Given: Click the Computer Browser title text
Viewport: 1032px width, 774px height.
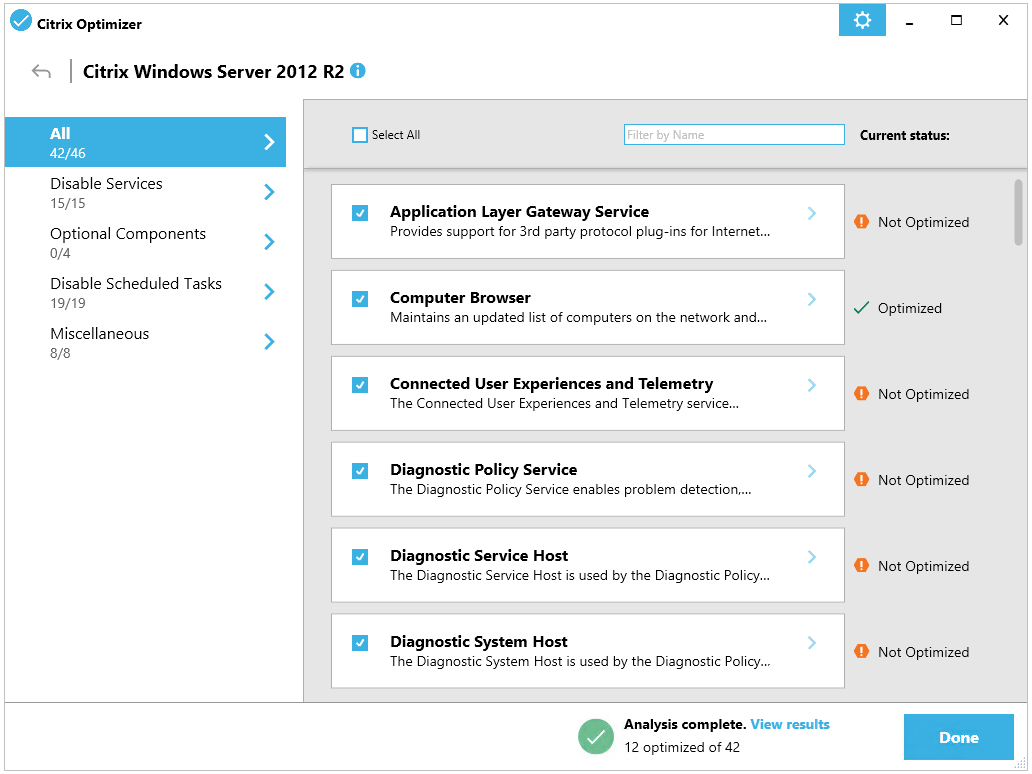Looking at the screenshot, I should (460, 297).
